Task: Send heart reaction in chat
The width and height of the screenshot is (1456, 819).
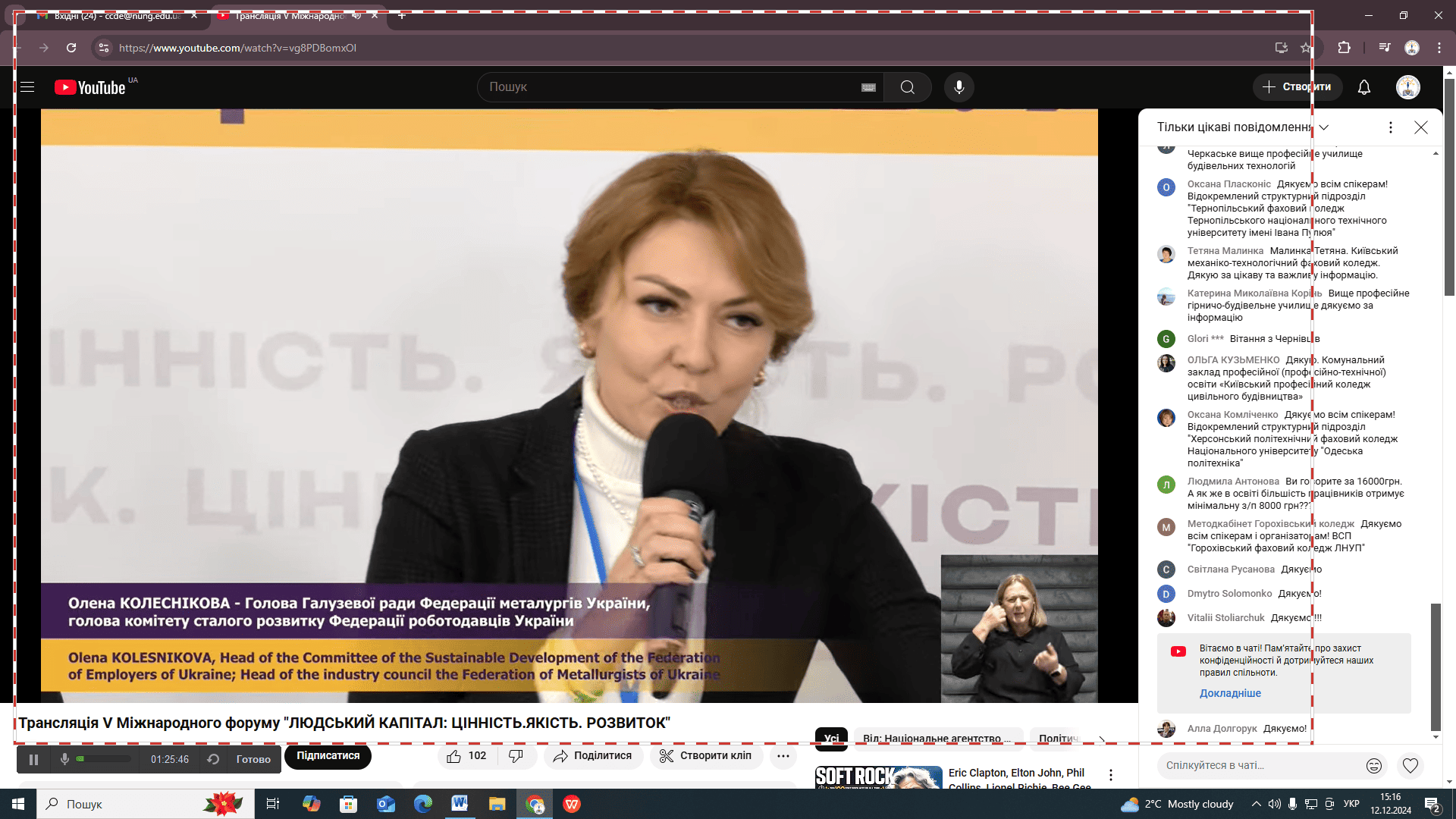Action: click(x=1410, y=766)
